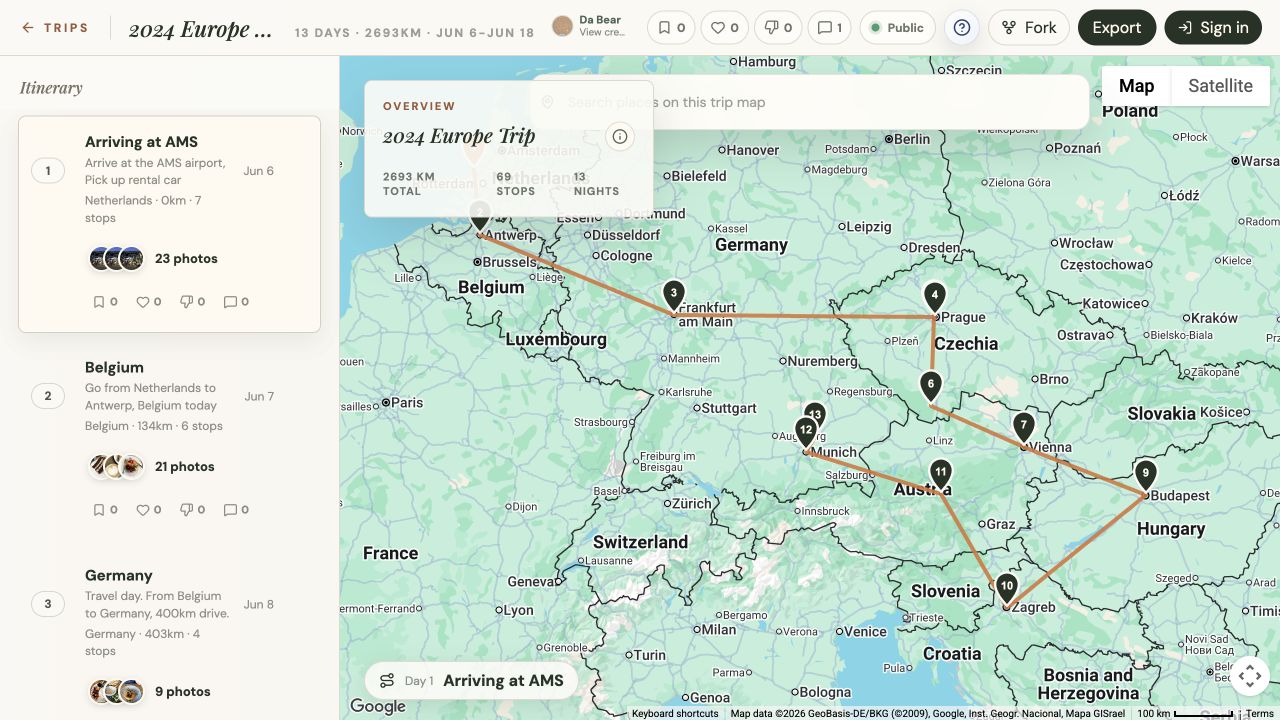
Task: Dislike the Belgium day
Action: (x=192, y=510)
